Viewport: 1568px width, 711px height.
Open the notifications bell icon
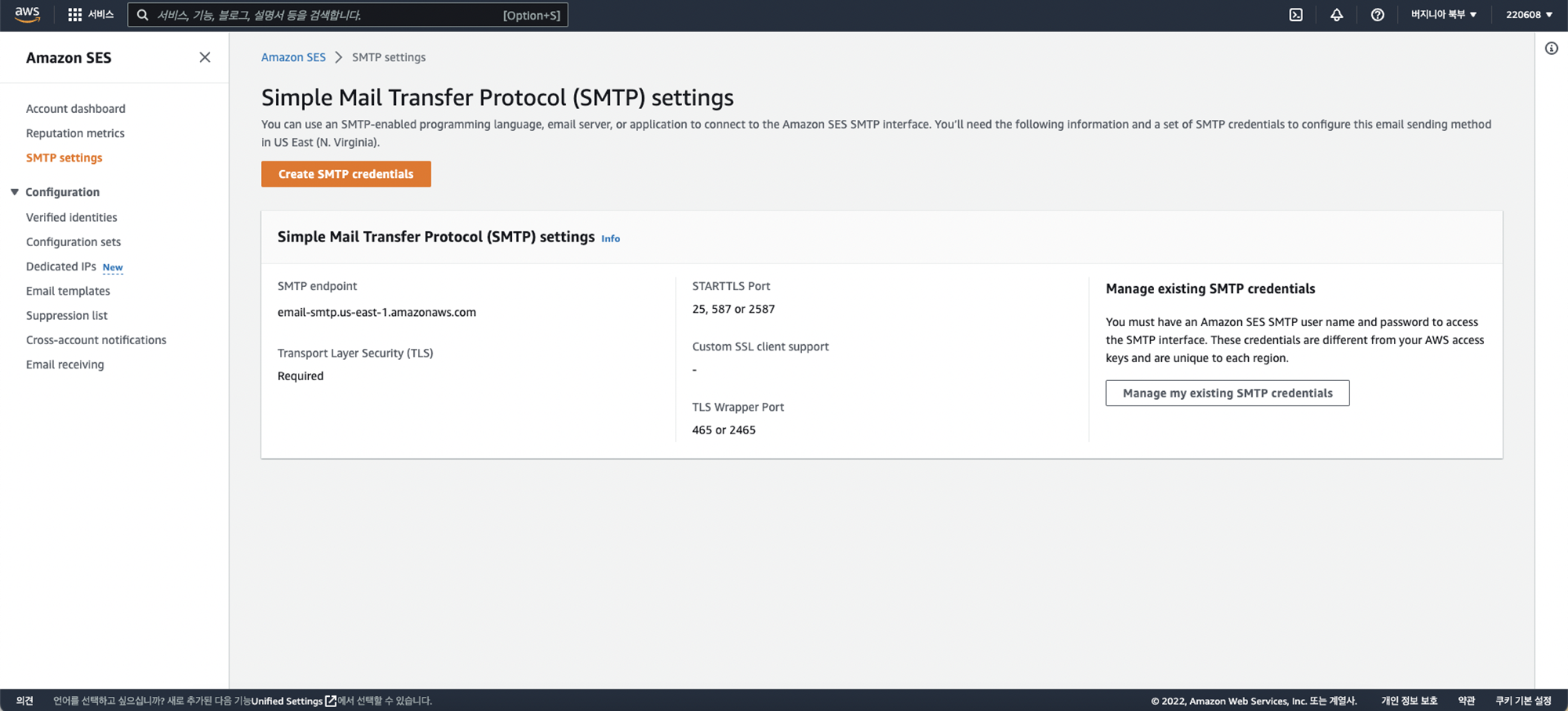1337,15
